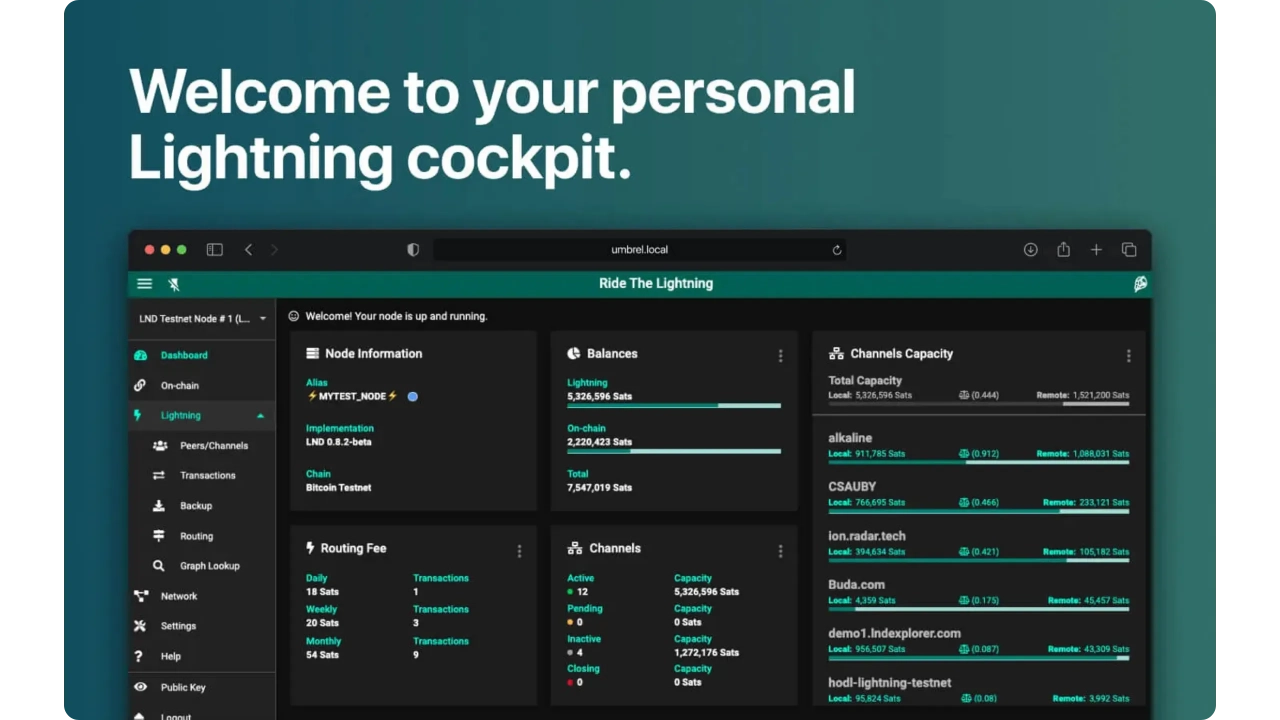The height and width of the screenshot is (720, 1280).
Task: Click the umbrel.local address bar
Action: [x=640, y=250]
